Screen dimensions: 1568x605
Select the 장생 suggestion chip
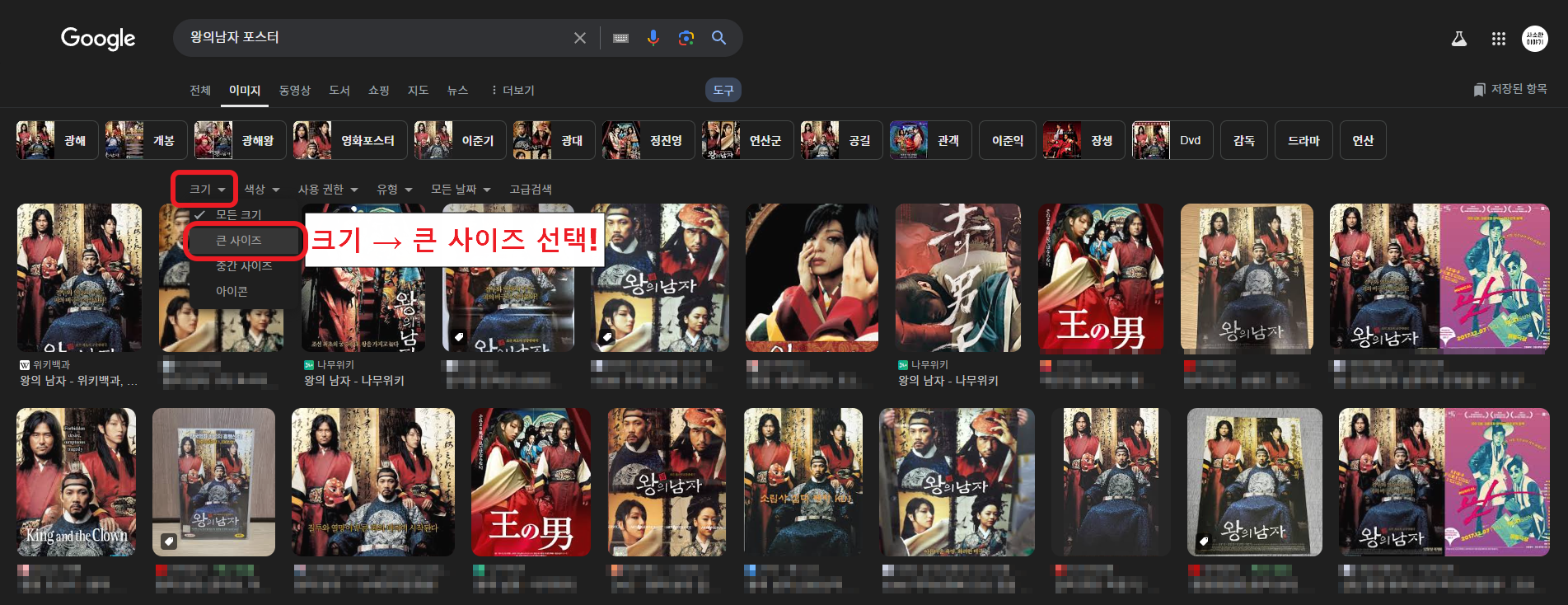1084,140
